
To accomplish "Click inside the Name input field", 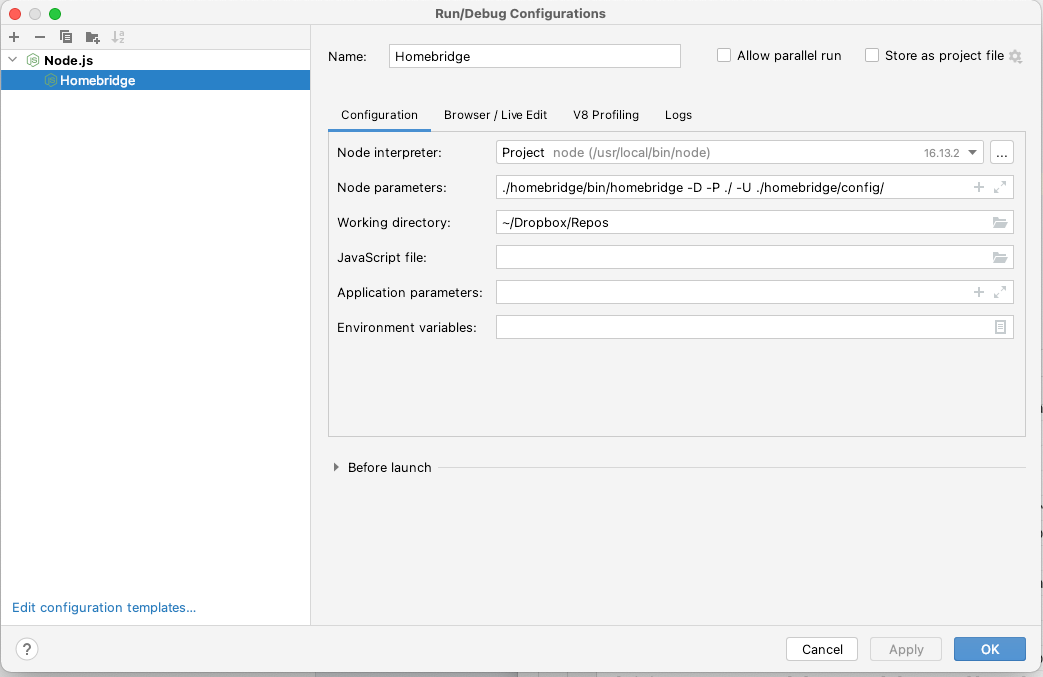I will coord(534,56).
